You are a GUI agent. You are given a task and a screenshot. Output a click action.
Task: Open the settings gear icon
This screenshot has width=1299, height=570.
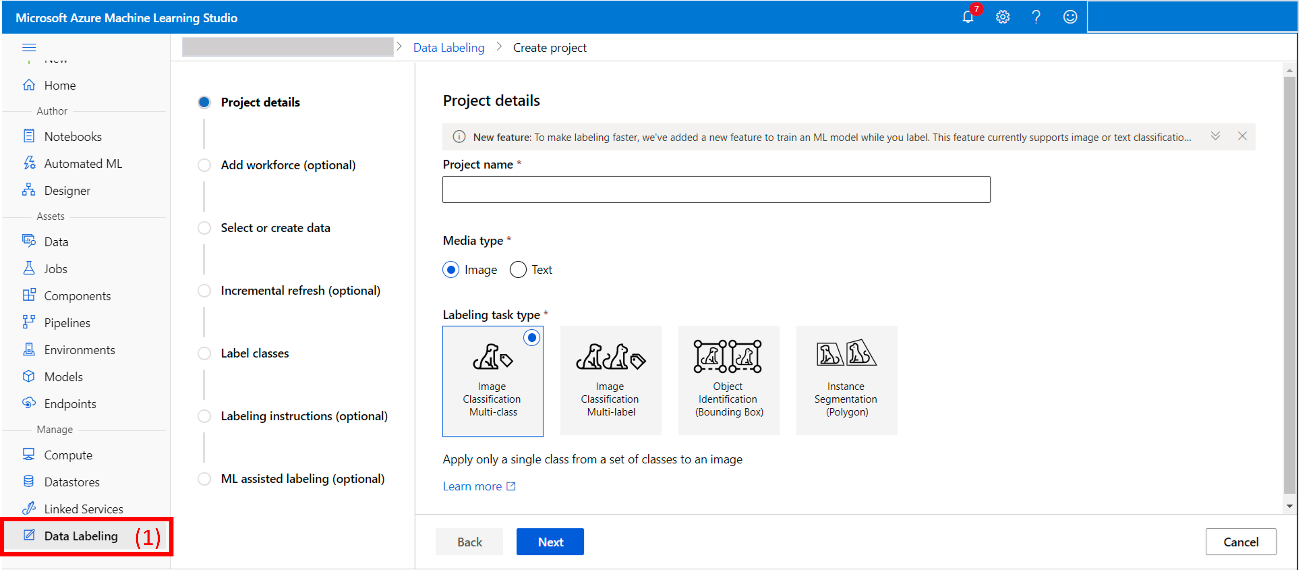(1003, 17)
